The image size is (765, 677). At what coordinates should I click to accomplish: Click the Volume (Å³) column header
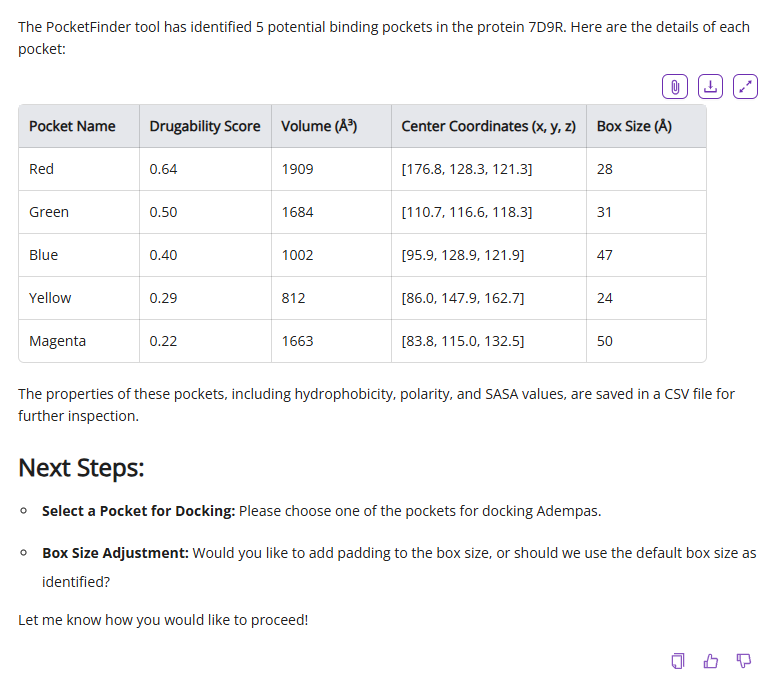tap(319, 126)
